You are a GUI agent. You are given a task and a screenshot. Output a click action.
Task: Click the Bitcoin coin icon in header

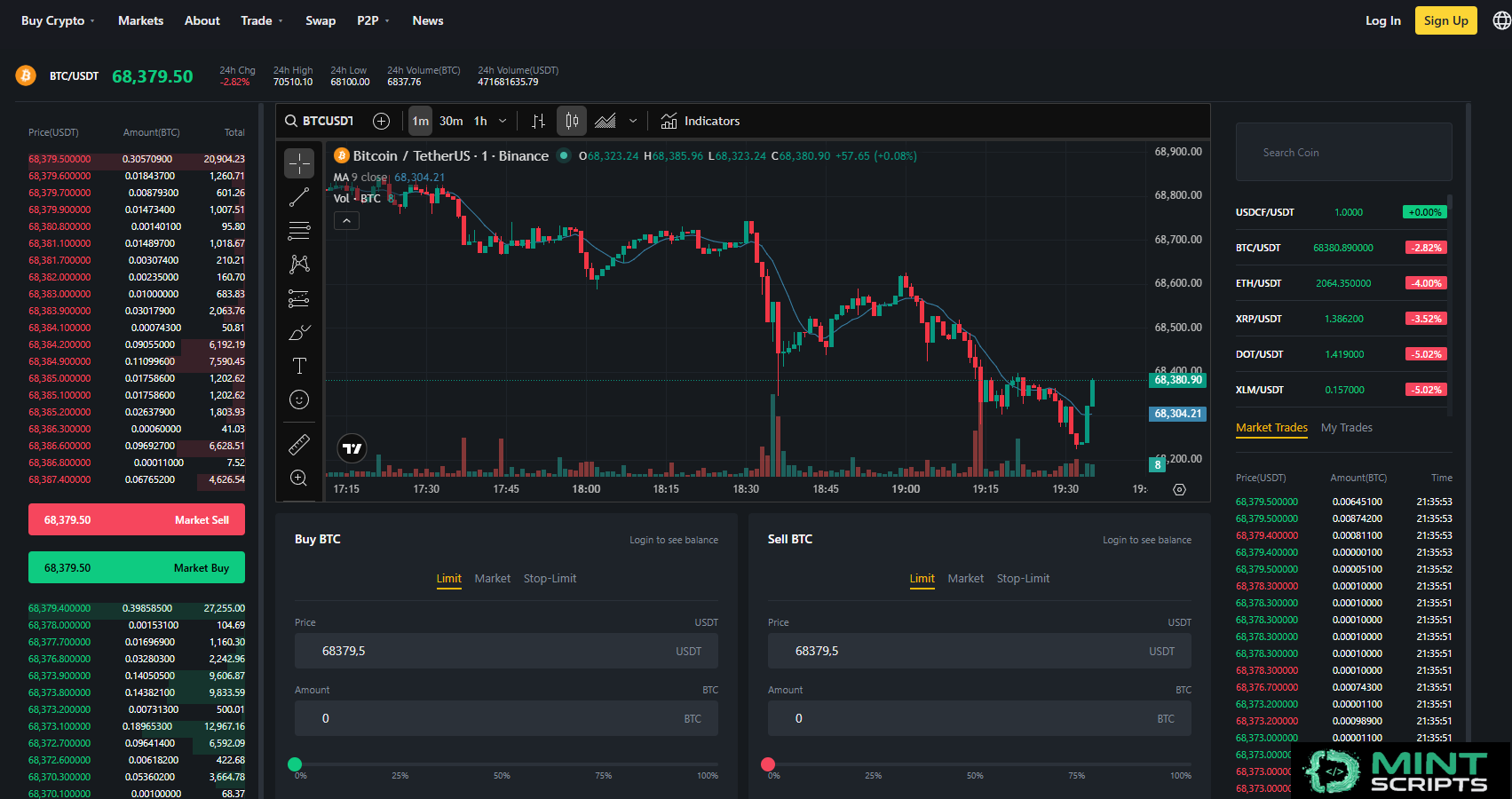[x=26, y=75]
